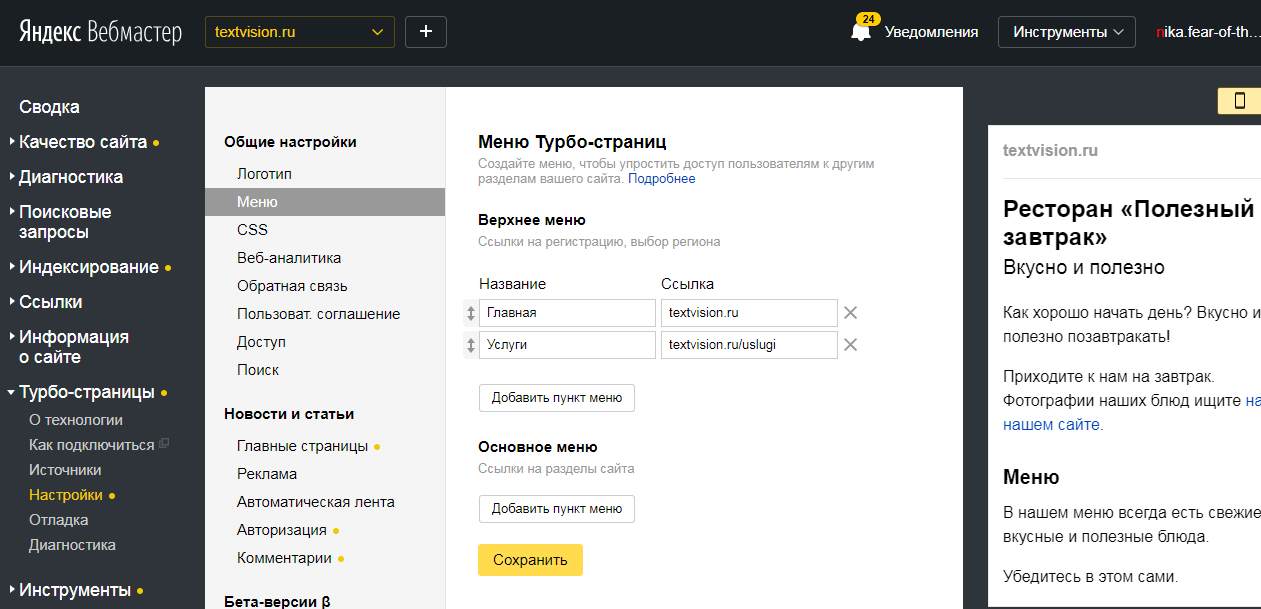
Task: Click the Сохранить button
Action: 530,560
